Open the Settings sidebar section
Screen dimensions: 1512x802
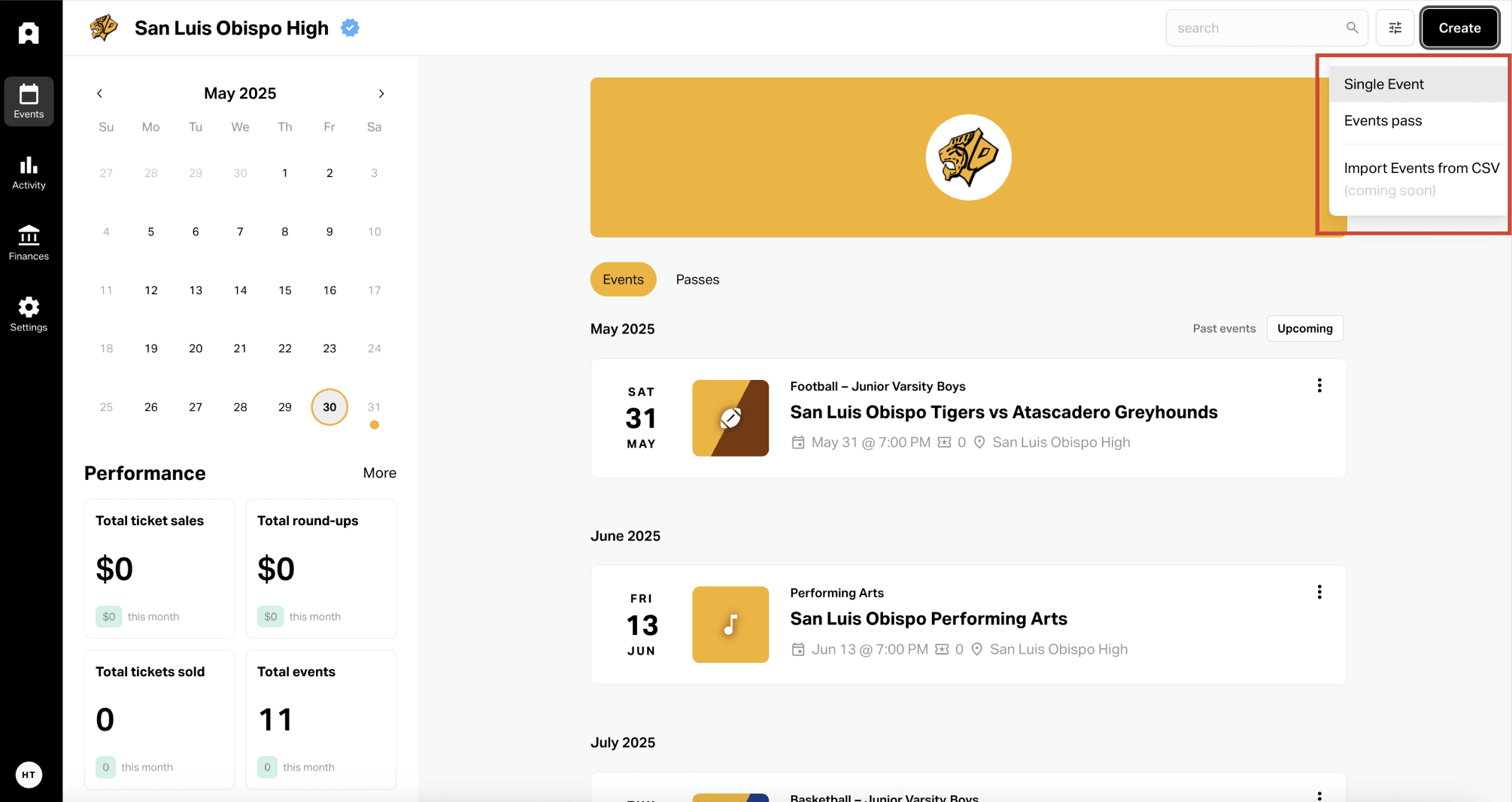point(29,314)
